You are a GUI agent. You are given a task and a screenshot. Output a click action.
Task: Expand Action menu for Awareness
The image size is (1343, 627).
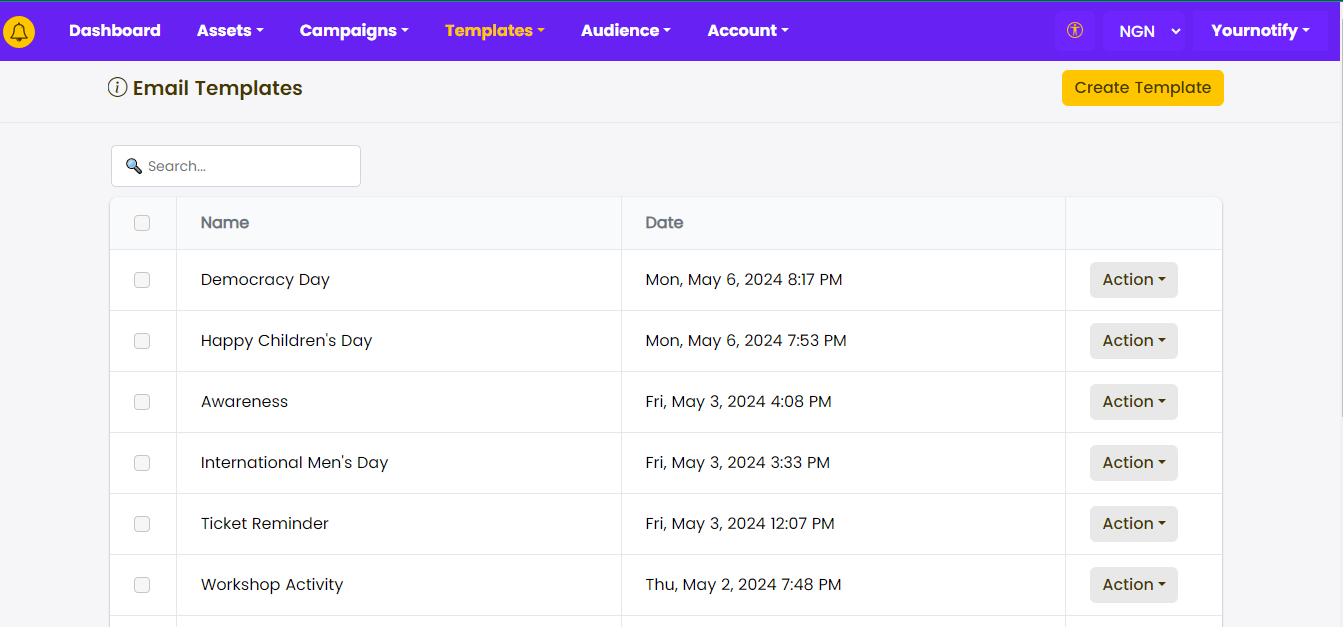[1133, 402]
